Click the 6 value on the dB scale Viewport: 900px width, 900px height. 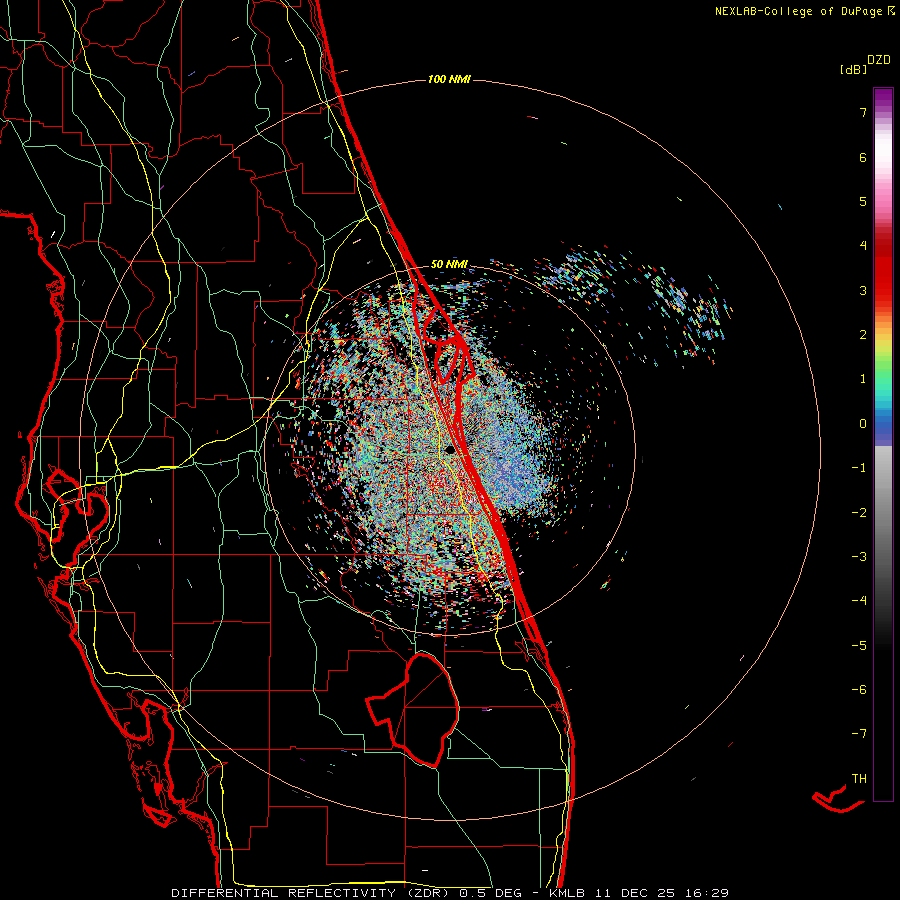[x=863, y=157]
